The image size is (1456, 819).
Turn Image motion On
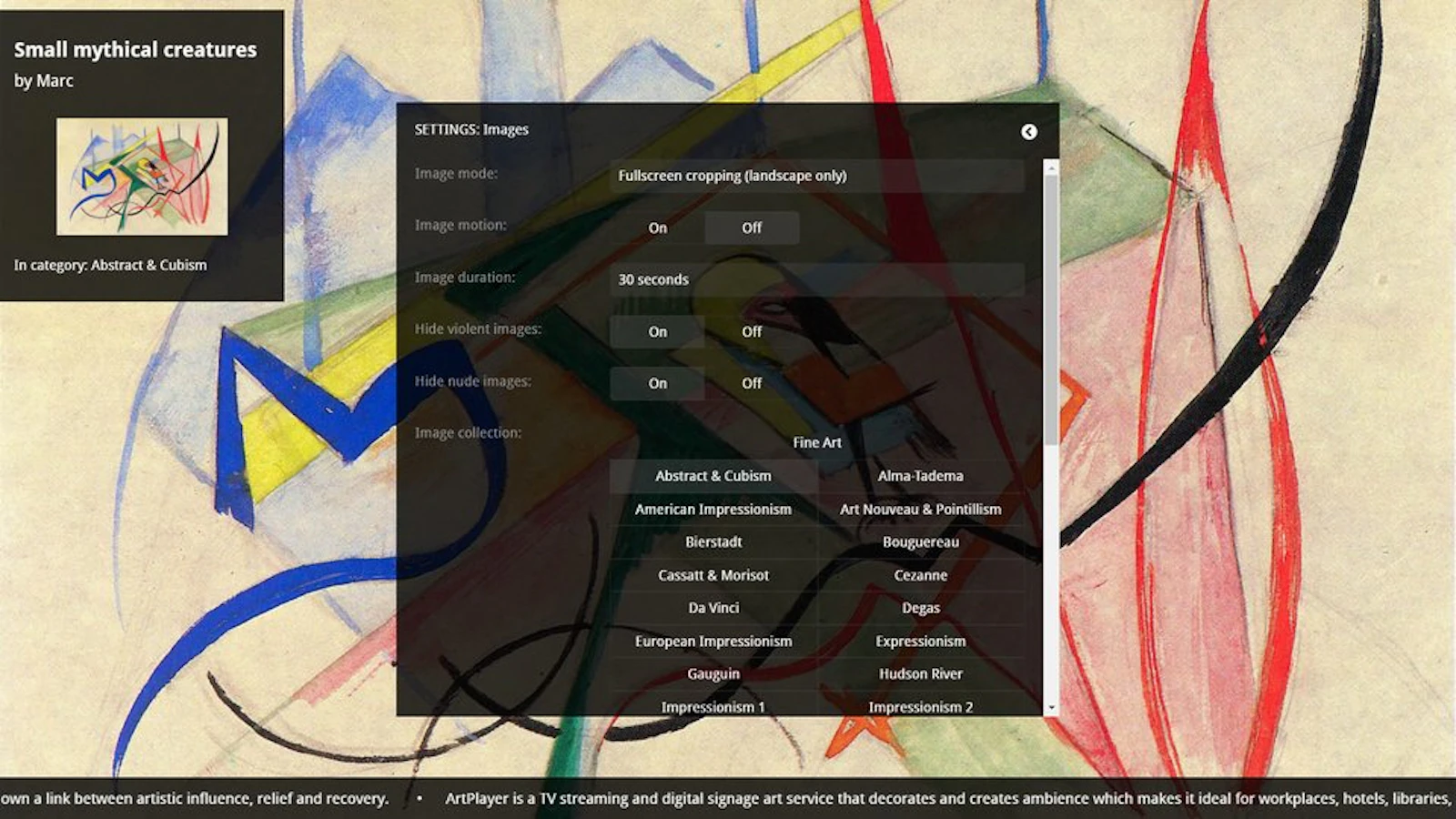tap(657, 227)
